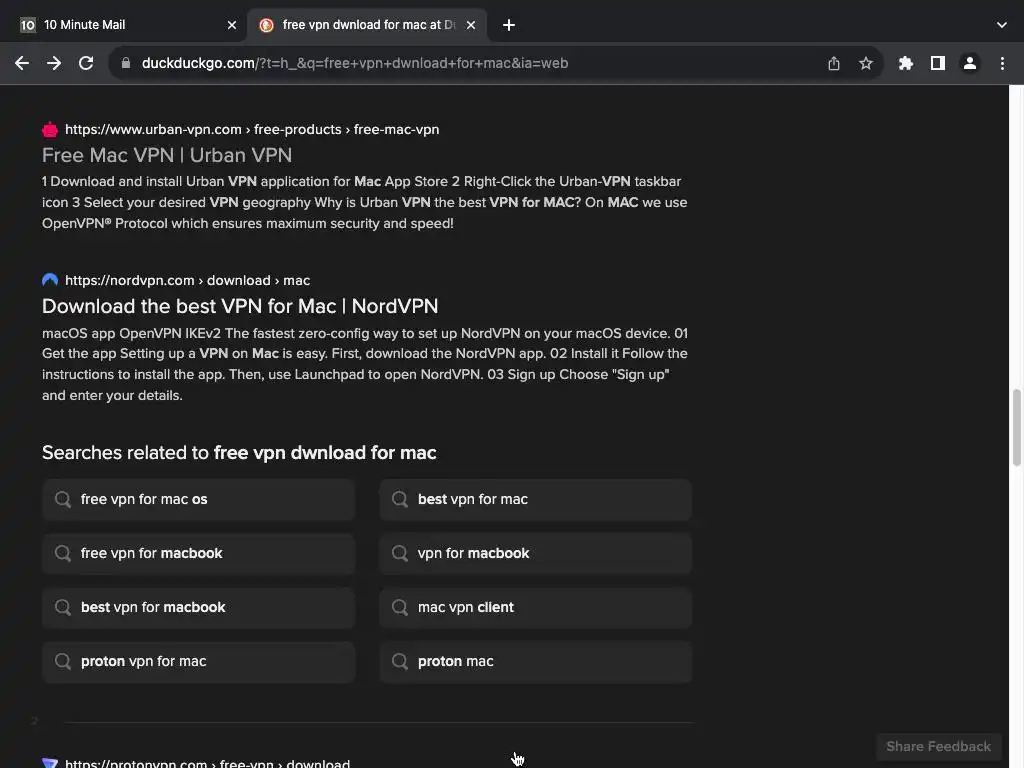Search related: best vpn for macbook
Screen dimensions: 1024x768
tap(199, 607)
